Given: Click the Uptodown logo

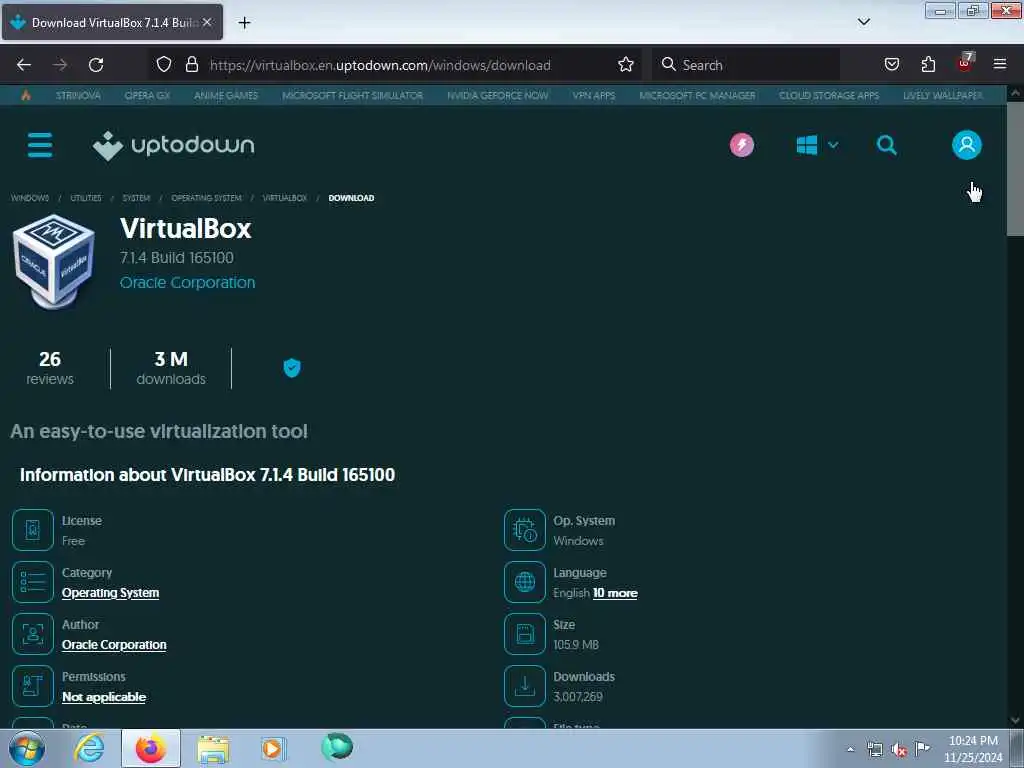Looking at the screenshot, I should pos(174,145).
